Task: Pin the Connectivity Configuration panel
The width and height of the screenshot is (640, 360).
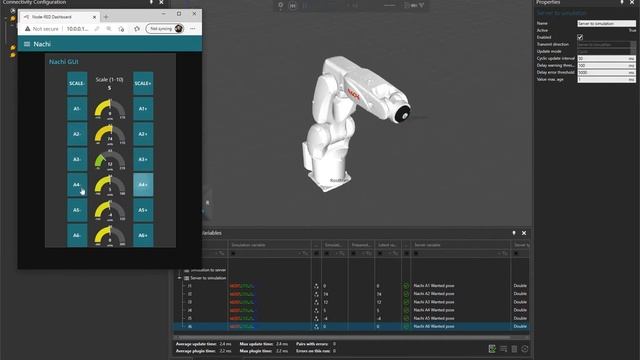Action: (x=151, y=2)
